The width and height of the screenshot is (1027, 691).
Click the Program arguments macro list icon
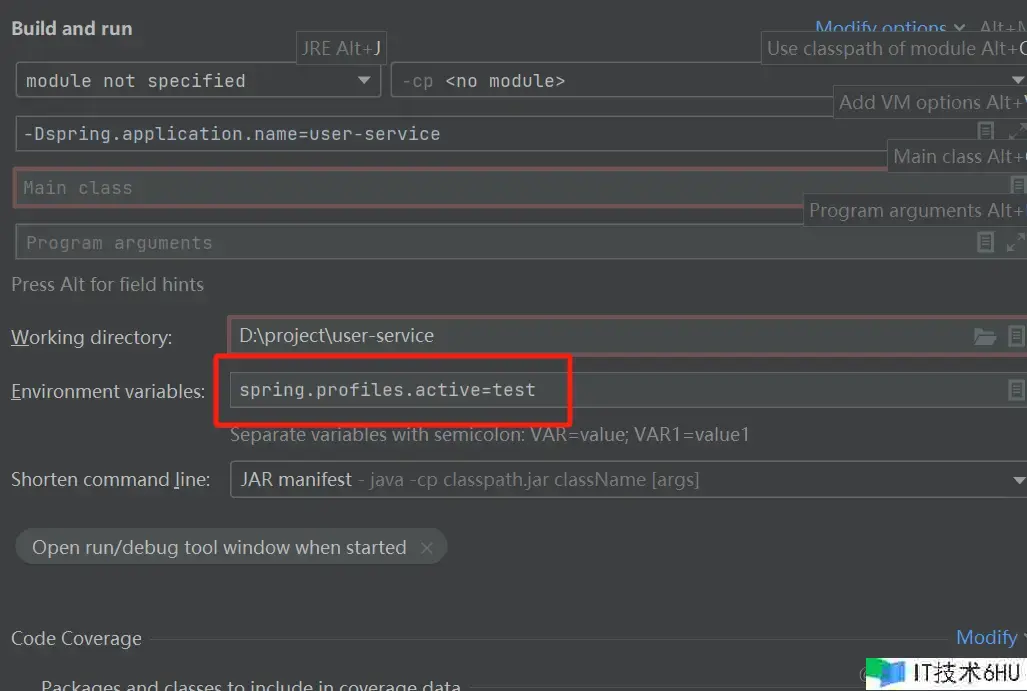[985, 242]
